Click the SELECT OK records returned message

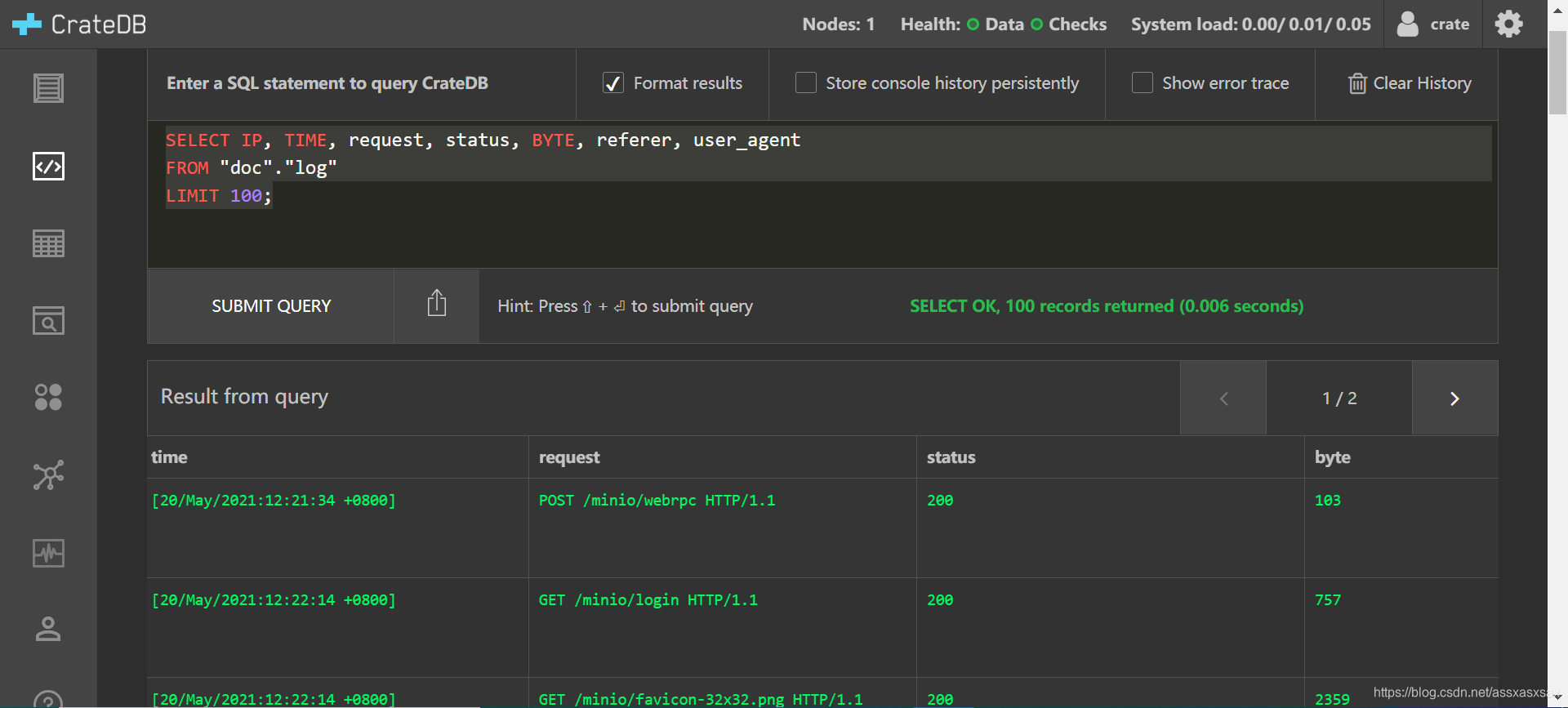[1107, 306]
